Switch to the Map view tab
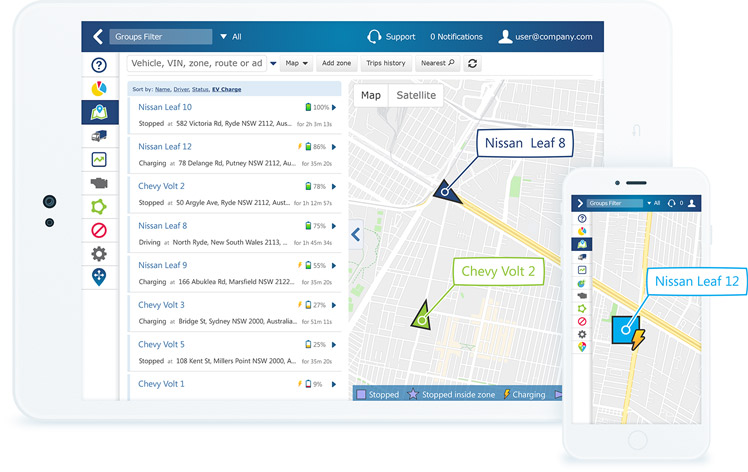748x472 pixels. pos(371,95)
